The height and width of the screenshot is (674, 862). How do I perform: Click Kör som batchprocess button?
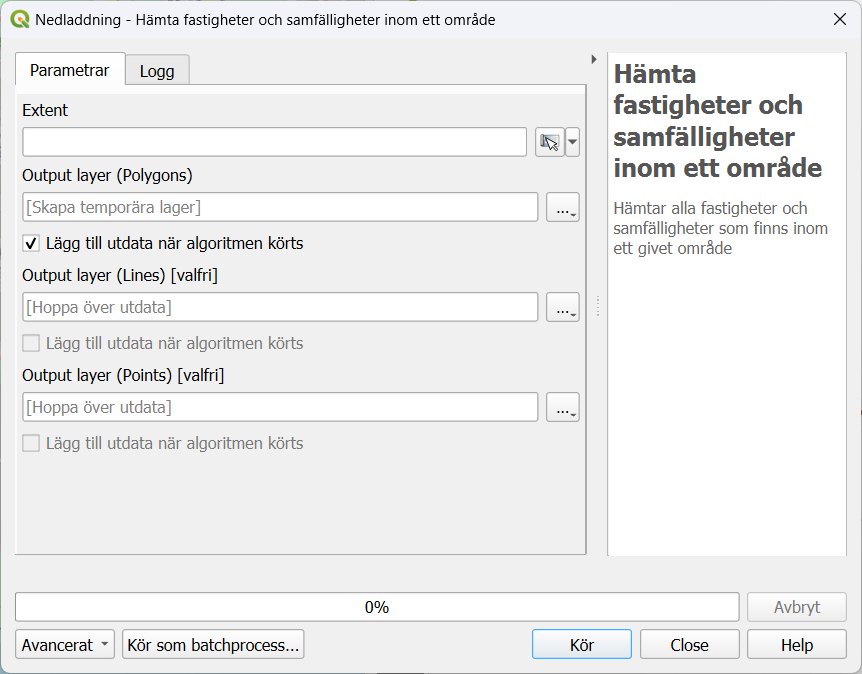[x=213, y=644]
